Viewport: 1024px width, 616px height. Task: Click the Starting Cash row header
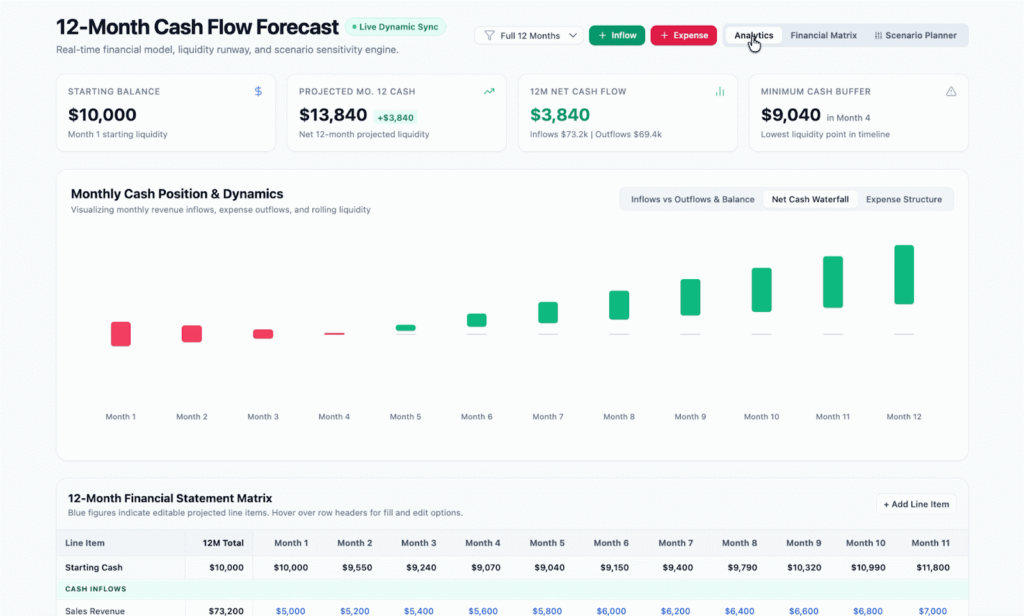click(93, 568)
